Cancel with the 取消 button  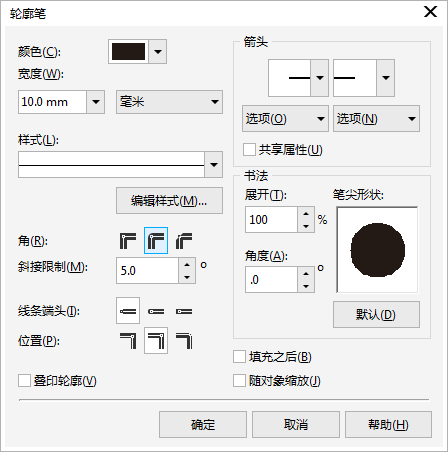[x=296, y=424]
